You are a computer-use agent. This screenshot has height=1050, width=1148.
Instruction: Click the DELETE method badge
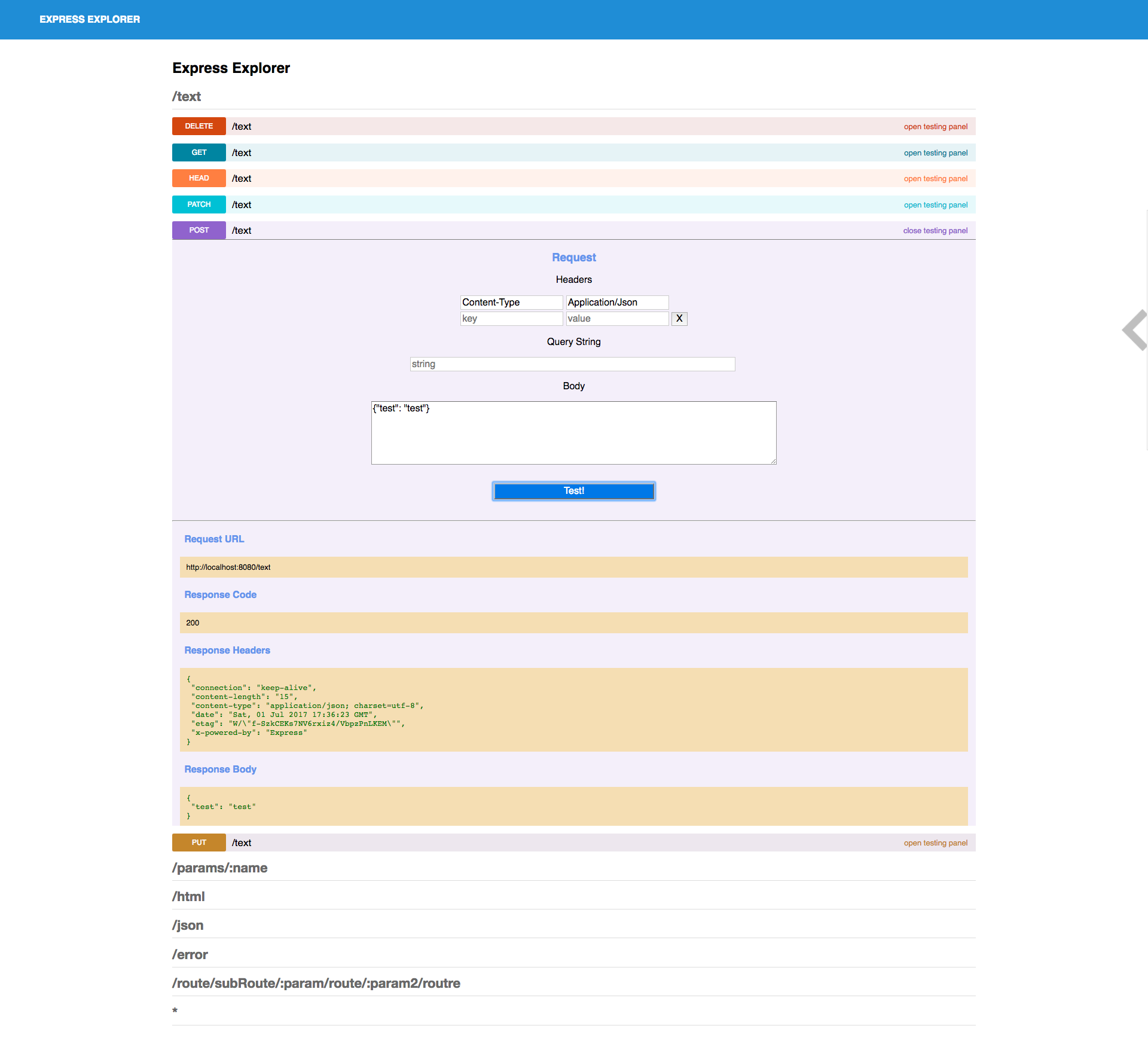pos(199,126)
